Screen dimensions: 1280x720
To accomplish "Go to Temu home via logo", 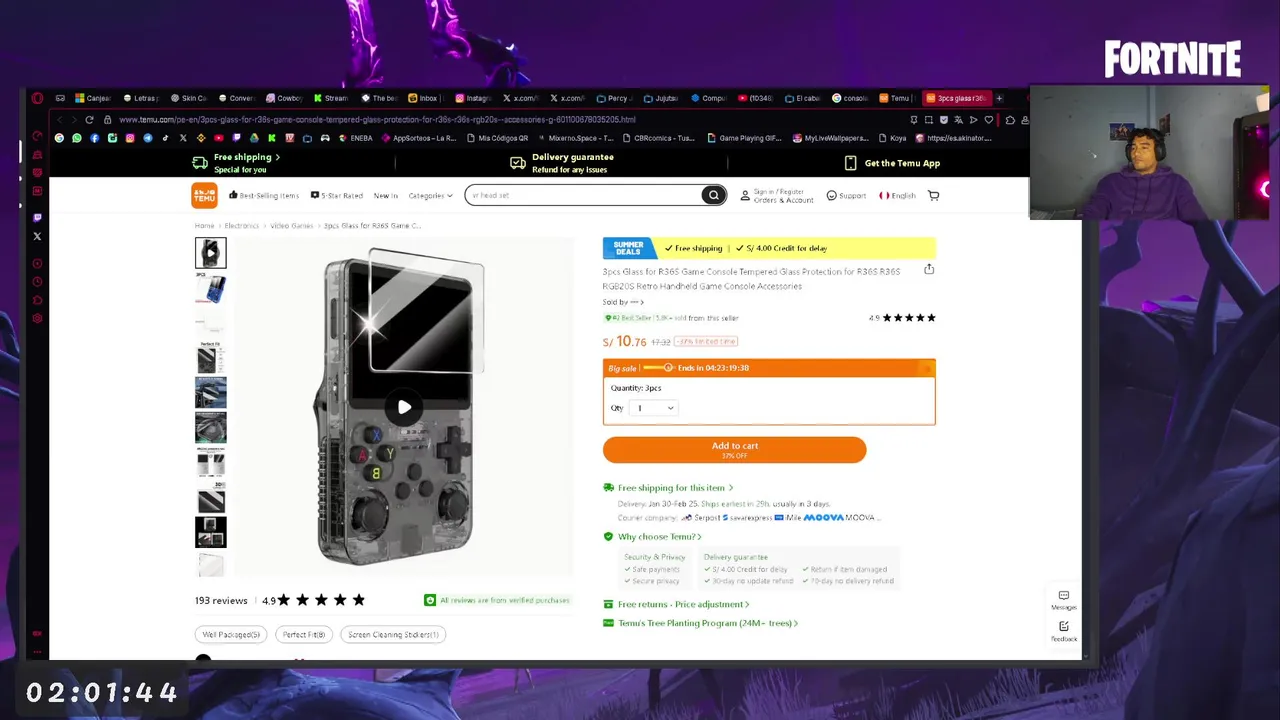I will pos(204,195).
